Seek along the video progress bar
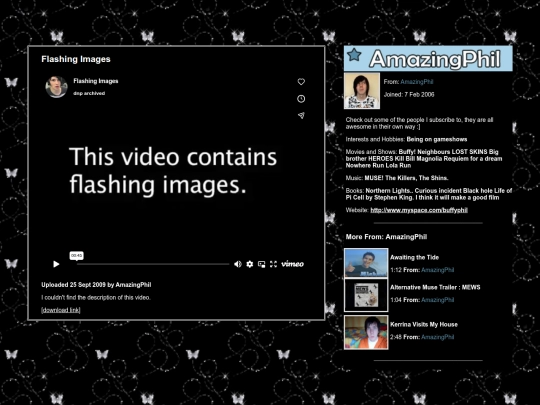The height and width of the screenshot is (405, 540). coord(153,264)
